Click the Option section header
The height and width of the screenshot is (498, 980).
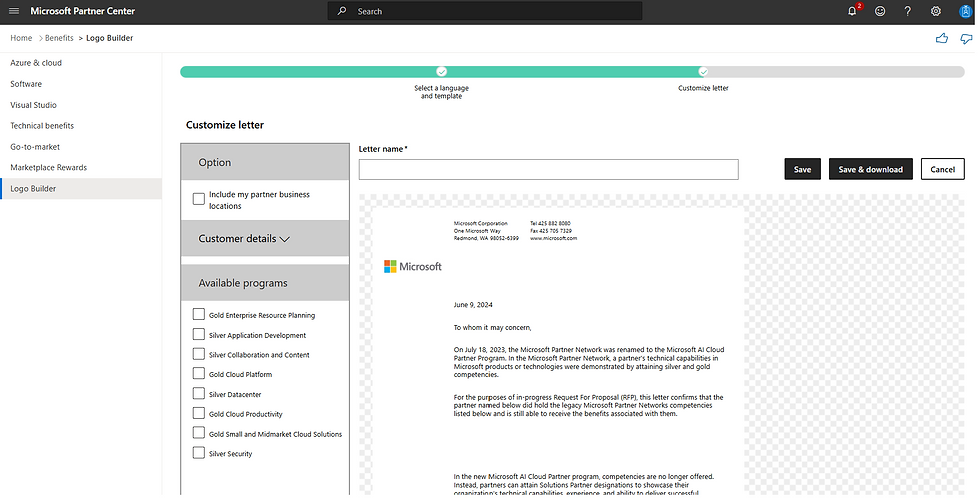[x=265, y=162]
